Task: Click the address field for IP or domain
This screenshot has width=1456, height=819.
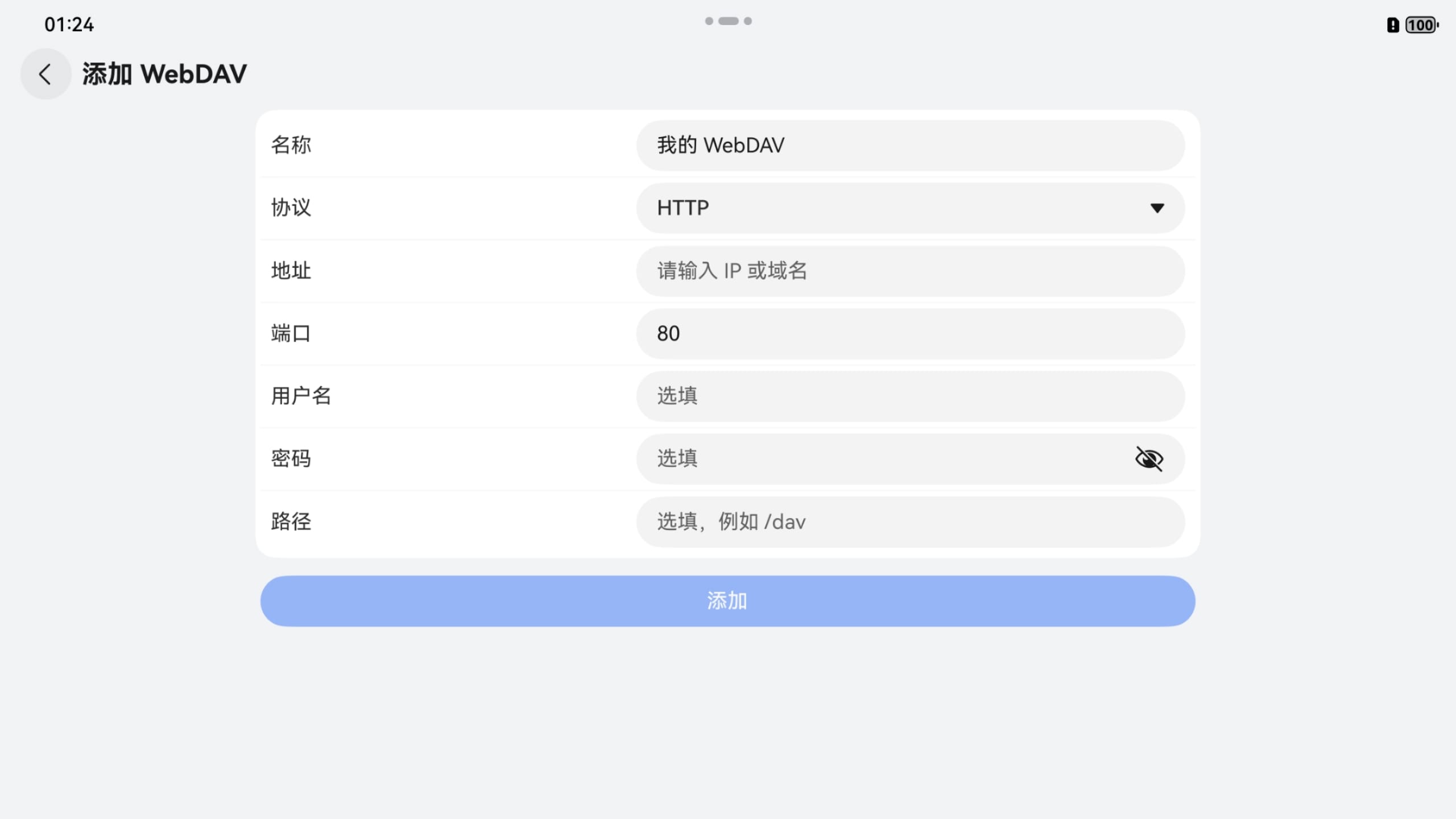Action: (910, 271)
